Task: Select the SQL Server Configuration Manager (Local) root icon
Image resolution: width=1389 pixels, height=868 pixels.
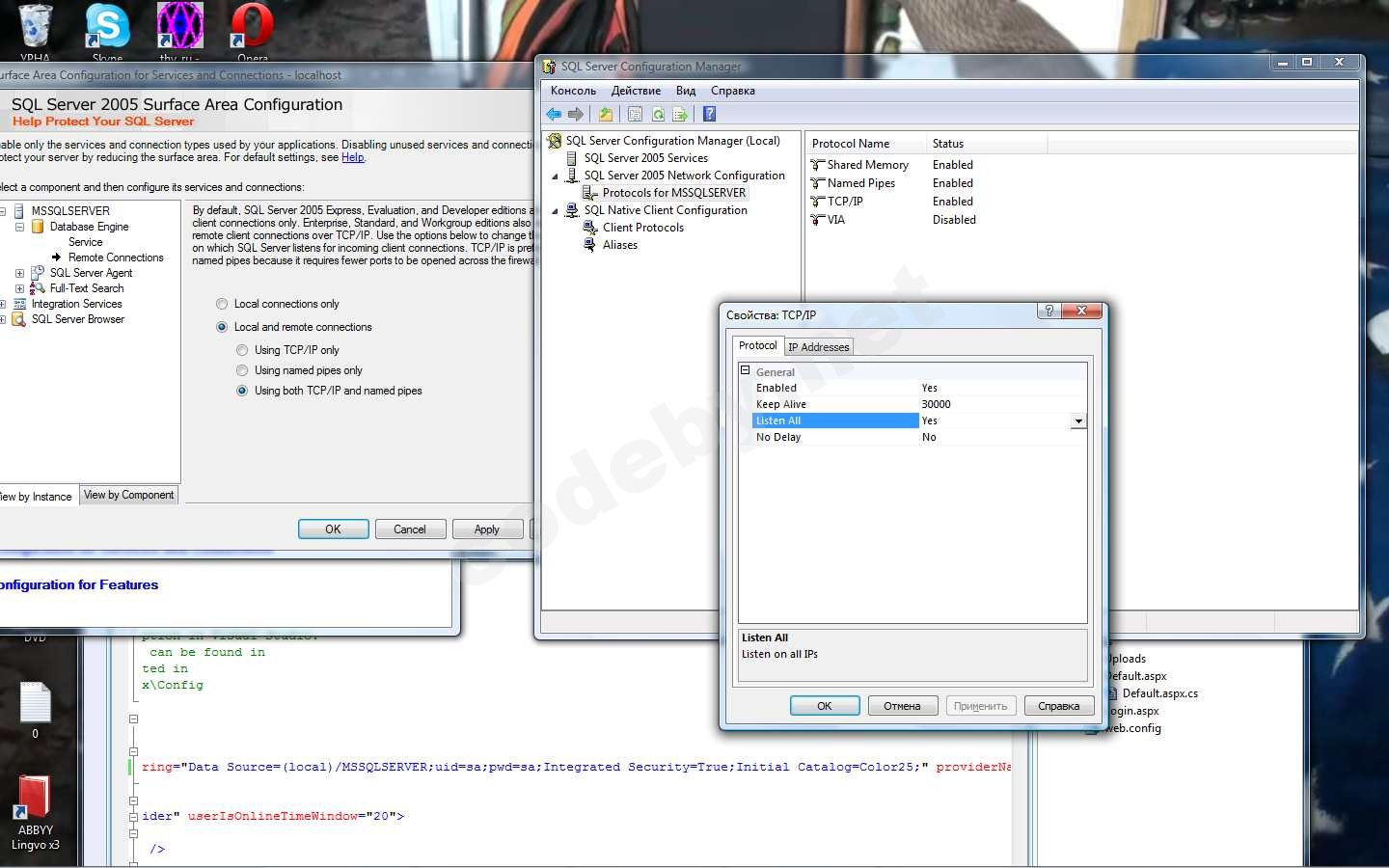Action: (x=554, y=141)
